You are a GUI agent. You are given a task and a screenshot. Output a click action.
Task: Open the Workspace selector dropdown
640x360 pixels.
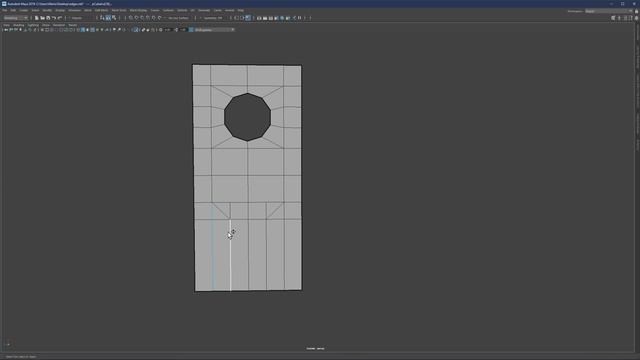pos(609,11)
